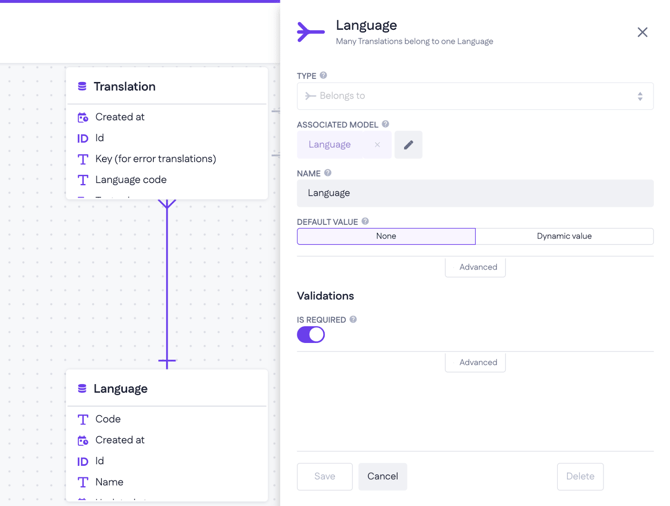Screen dimensions: 670x506
Task: Open the Belongs to type dropdown
Action: click(x=475, y=96)
